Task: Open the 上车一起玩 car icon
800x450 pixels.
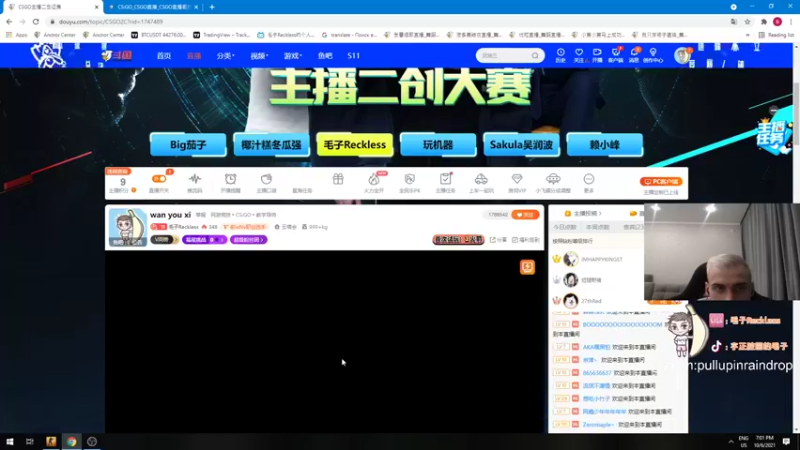Action: coord(481,179)
